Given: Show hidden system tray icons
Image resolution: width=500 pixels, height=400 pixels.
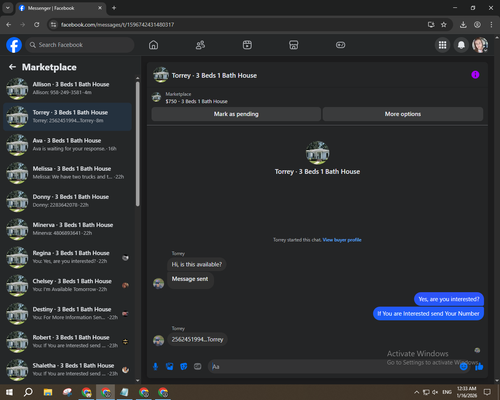Looking at the screenshot, I should click(416, 392).
